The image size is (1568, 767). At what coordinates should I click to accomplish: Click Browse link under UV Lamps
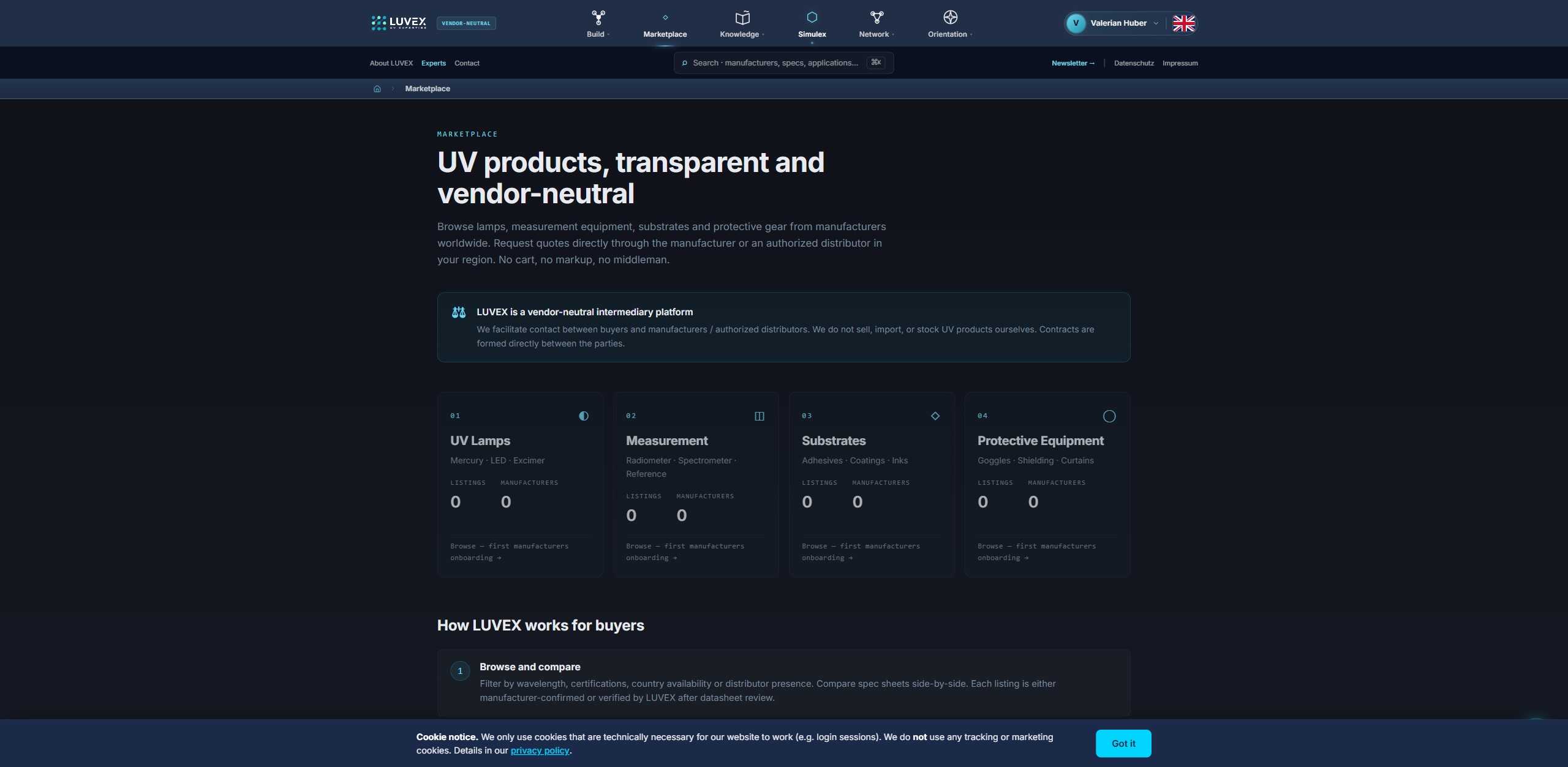(509, 552)
